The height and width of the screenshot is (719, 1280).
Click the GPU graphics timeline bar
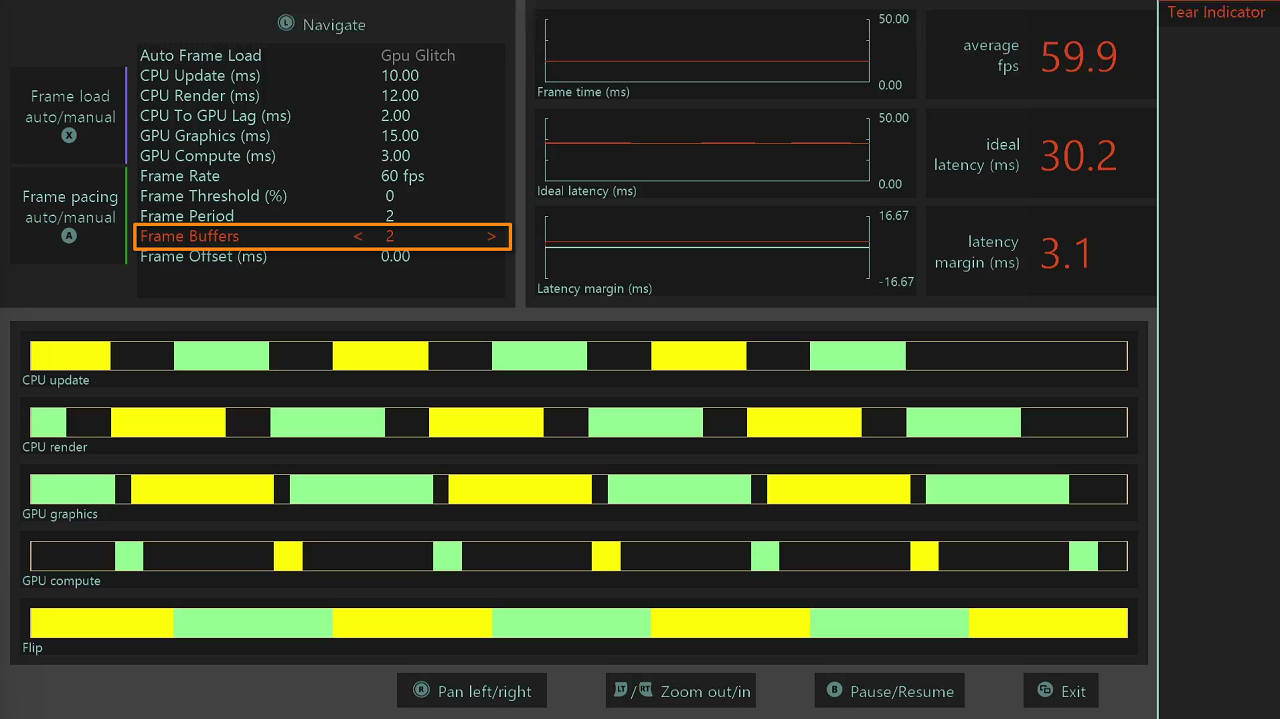579,489
